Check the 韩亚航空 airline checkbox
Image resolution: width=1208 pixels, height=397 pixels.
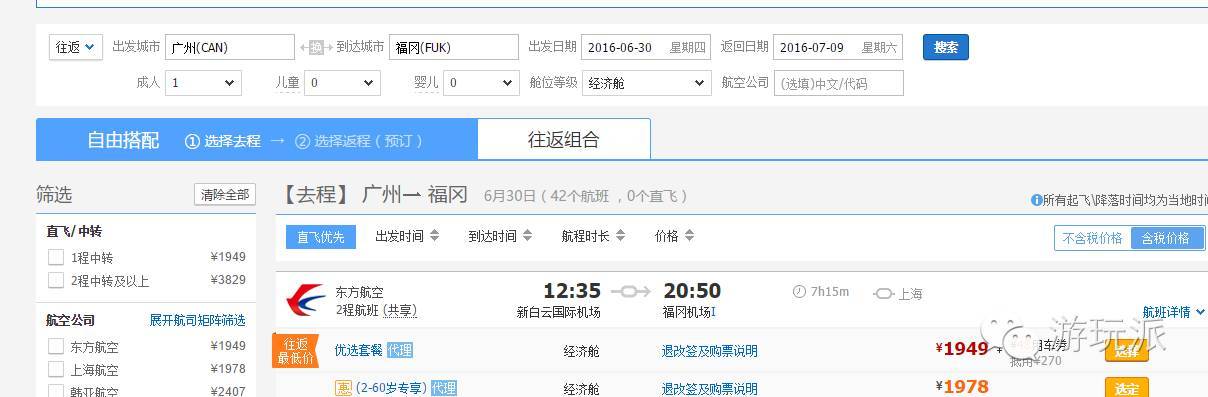(56, 391)
